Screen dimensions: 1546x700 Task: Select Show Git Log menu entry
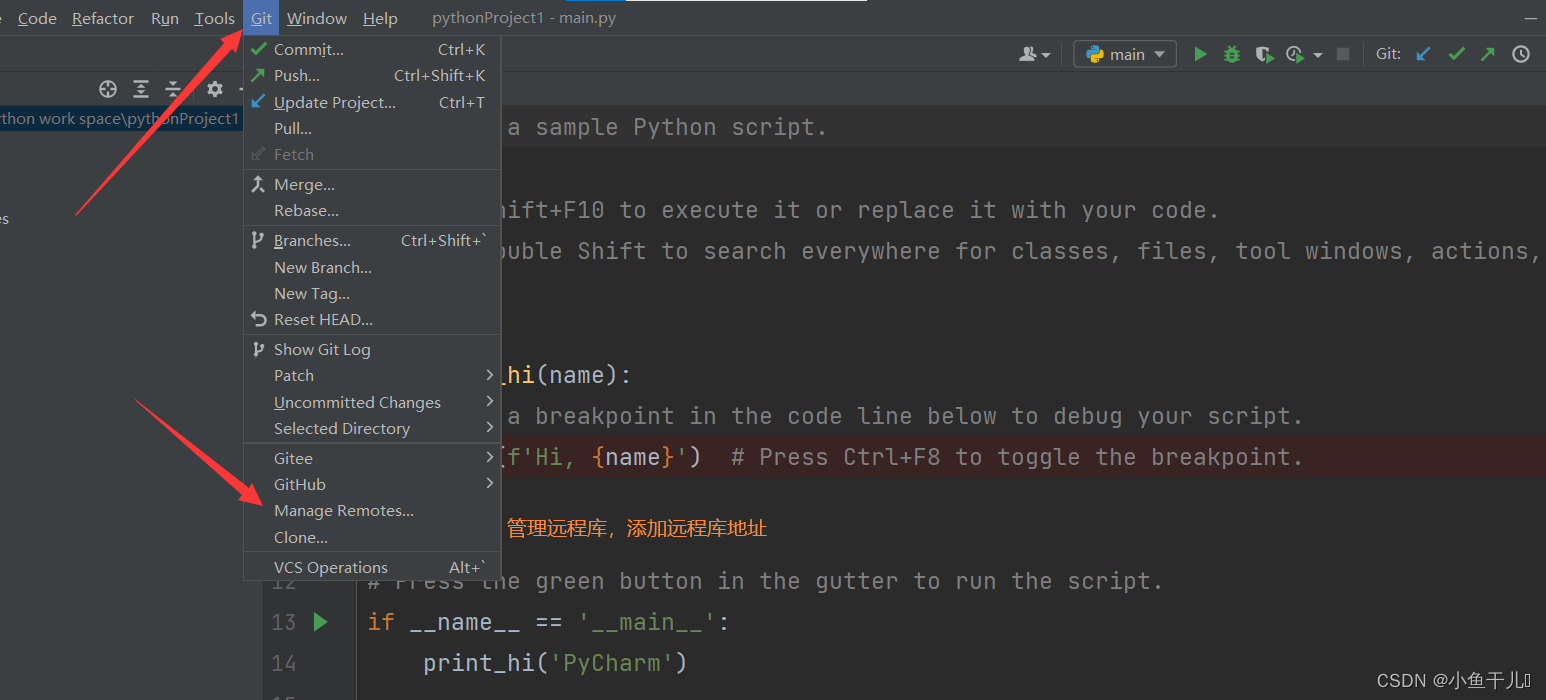[372, 349]
